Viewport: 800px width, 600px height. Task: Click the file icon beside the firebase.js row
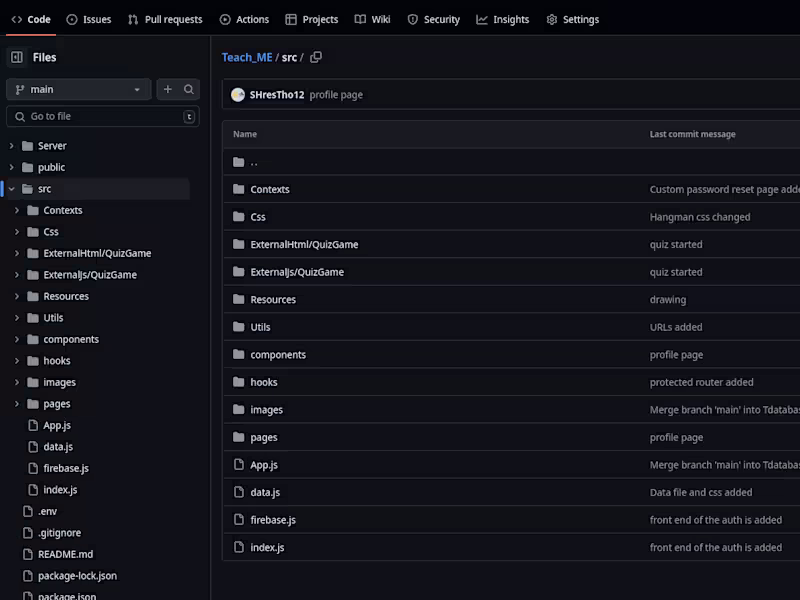pos(239,519)
